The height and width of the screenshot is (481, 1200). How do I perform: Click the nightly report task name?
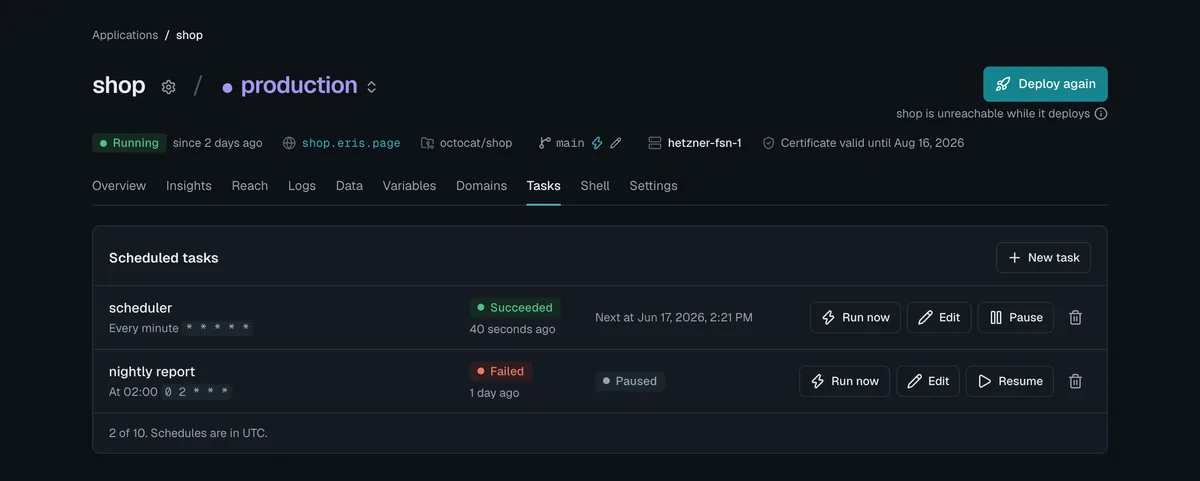pyautogui.click(x=152, y=371)
